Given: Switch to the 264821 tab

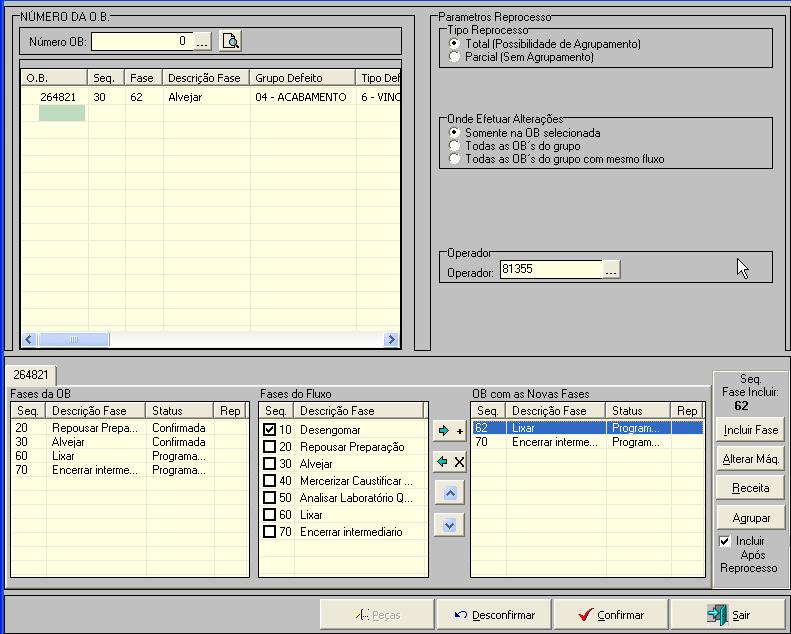Looking at the screenshot, I should pyautogui.click(x=31, y=374).
